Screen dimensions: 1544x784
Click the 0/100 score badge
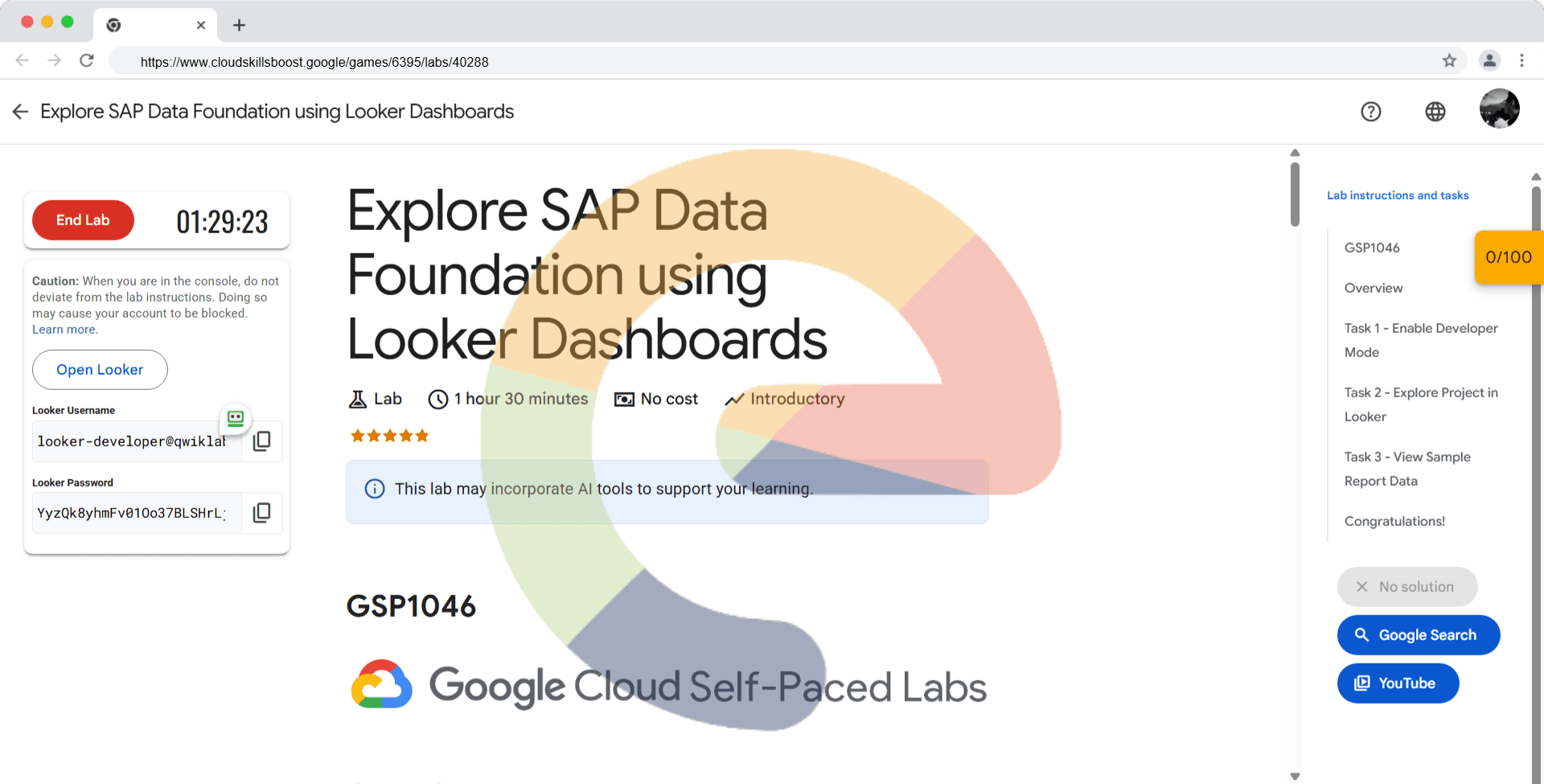pyautogui.click(x=1508, y=257)
